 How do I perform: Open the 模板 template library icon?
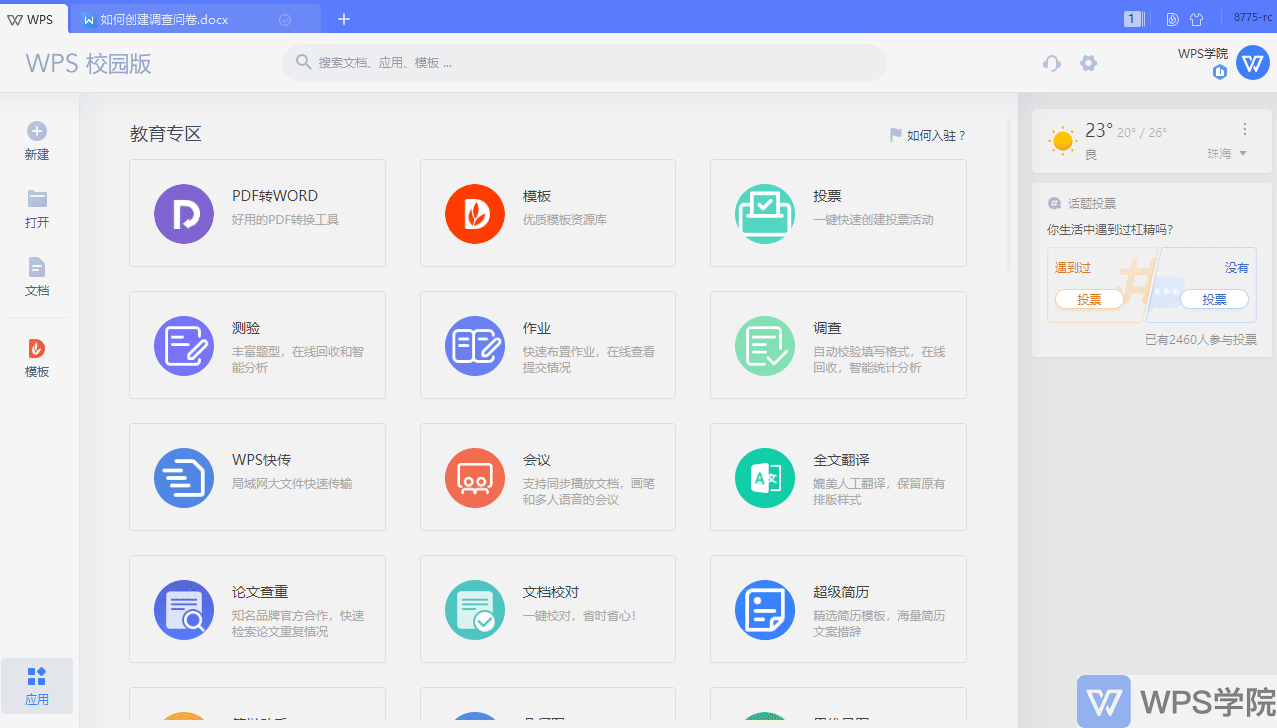[x=475, y=214]
